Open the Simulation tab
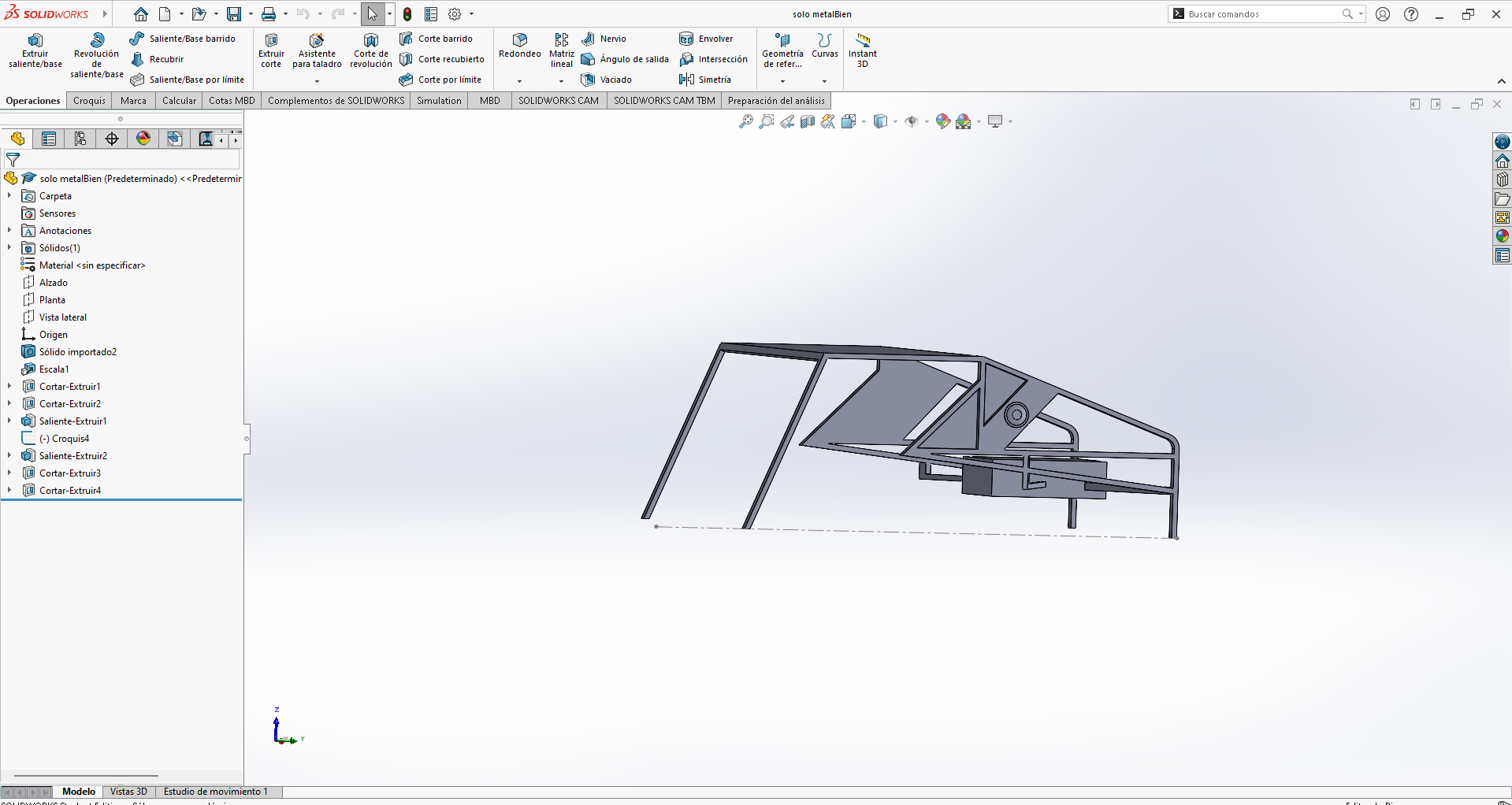 [x=439, y=101]
